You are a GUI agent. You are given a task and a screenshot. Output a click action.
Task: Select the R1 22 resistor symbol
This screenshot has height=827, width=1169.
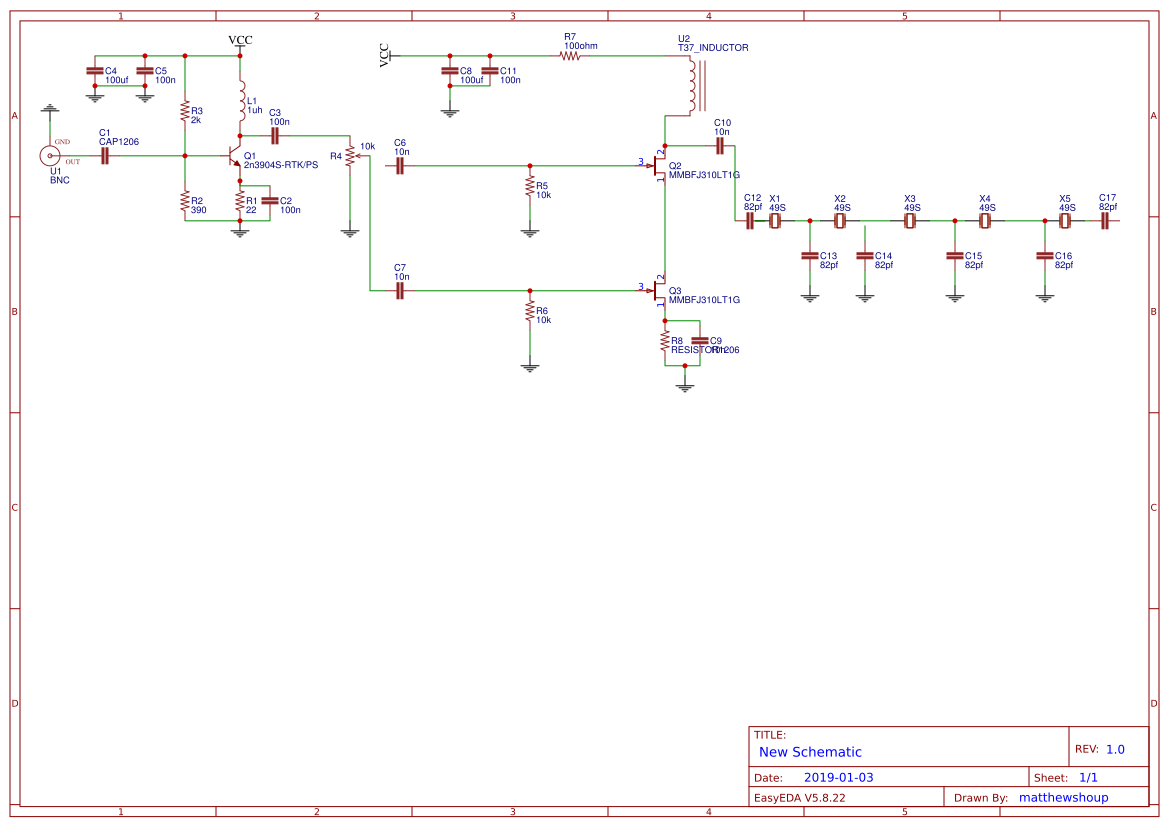[240, 201]
